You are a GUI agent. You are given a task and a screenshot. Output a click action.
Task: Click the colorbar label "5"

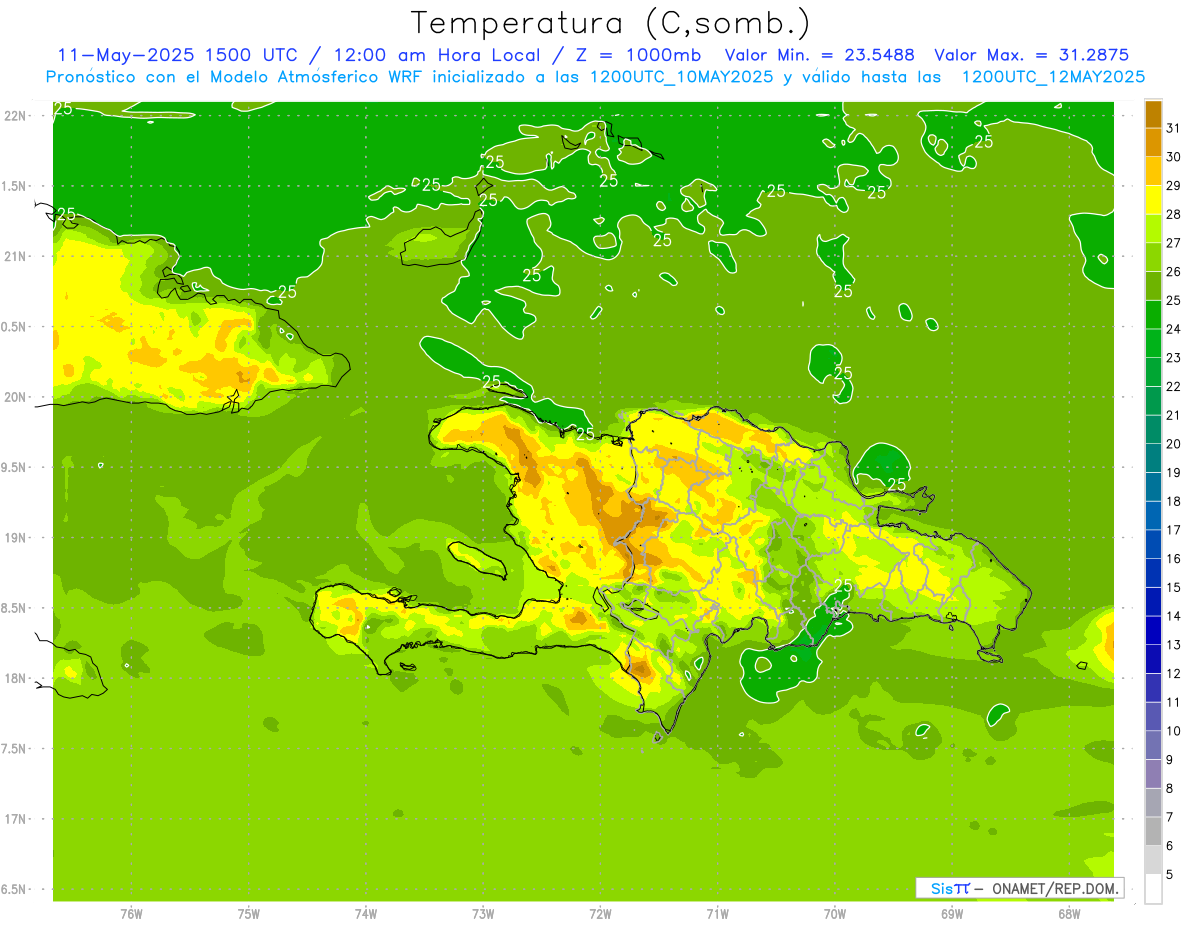(x=1170, y=875)
